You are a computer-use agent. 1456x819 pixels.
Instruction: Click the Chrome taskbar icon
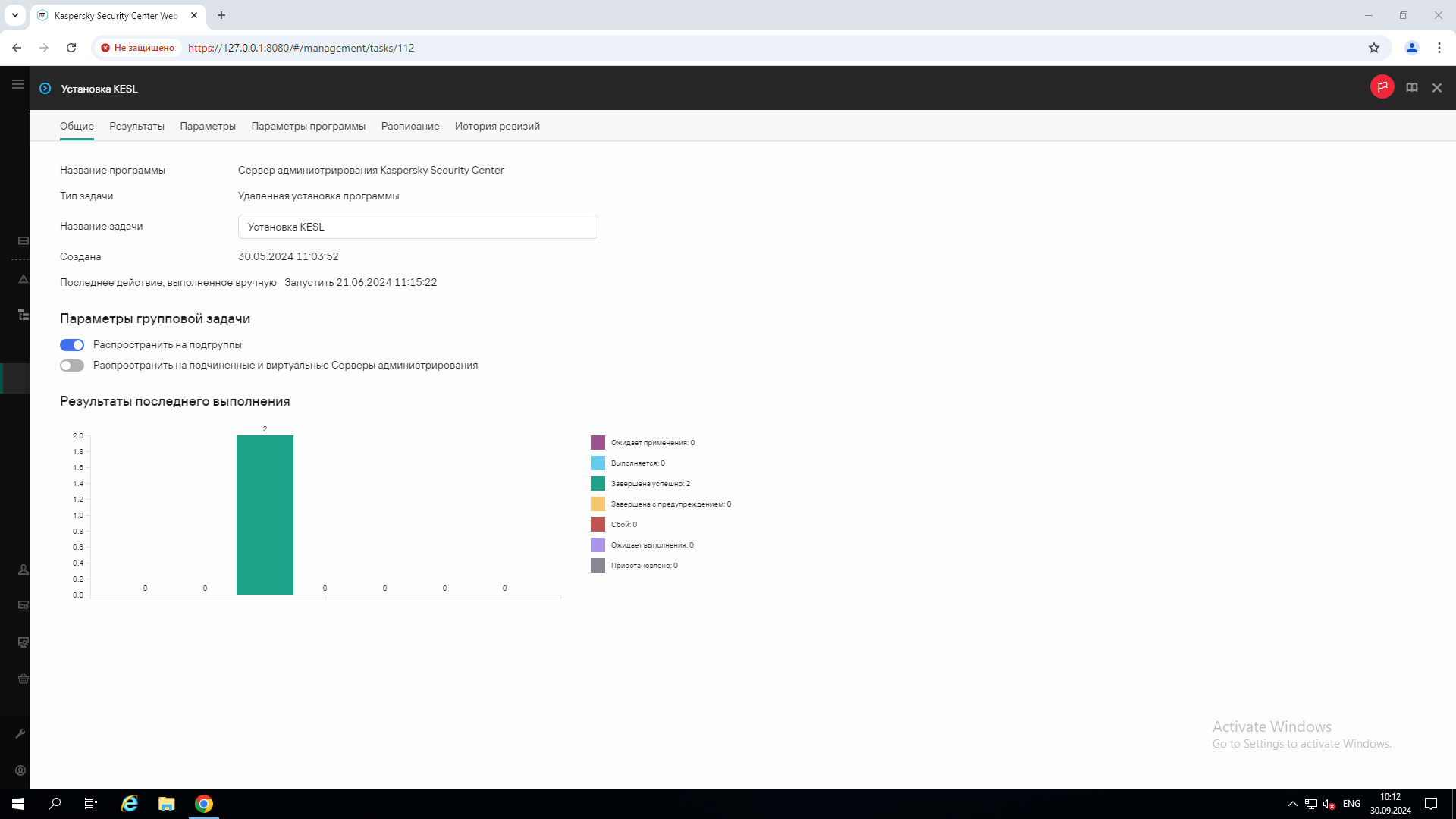203,804
